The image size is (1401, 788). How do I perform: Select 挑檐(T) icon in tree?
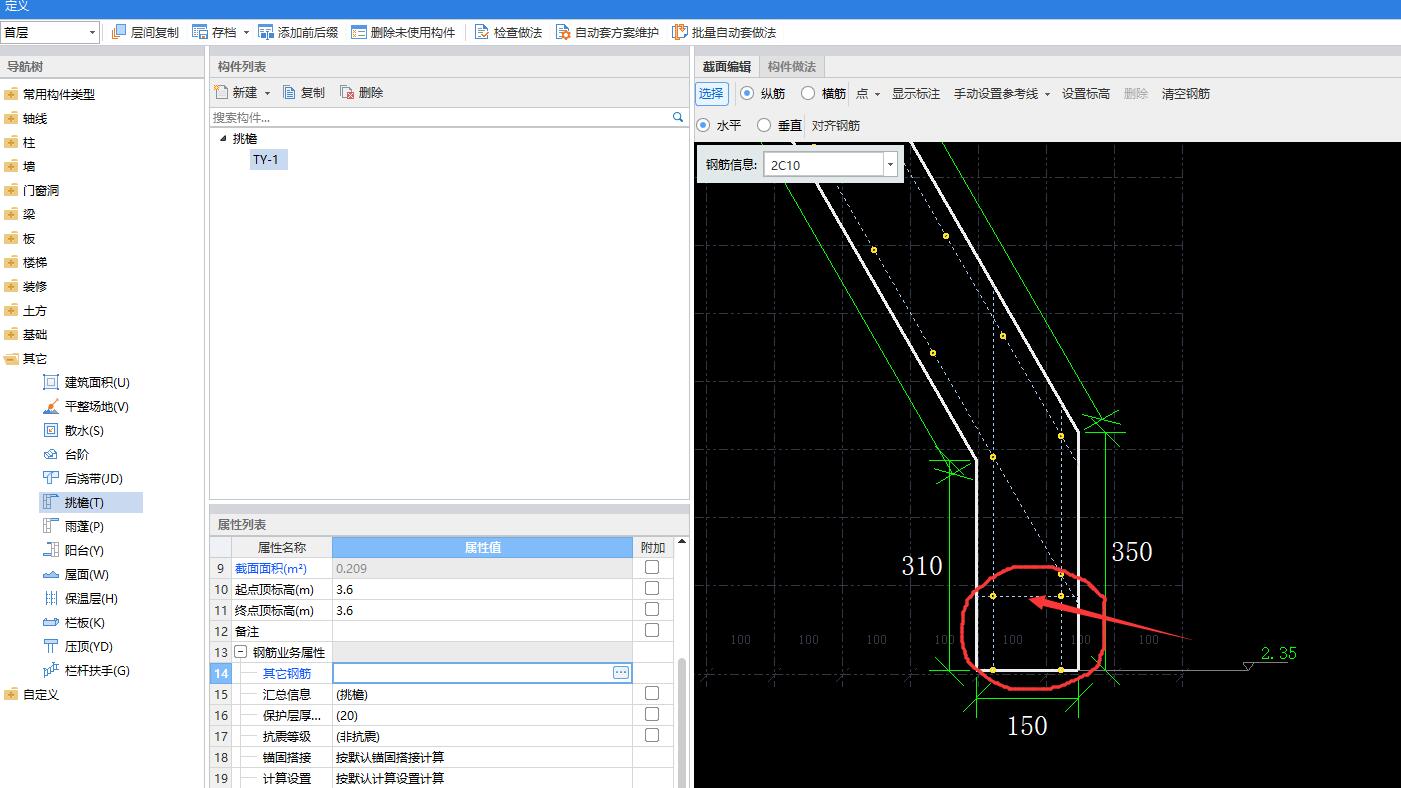[51, 502]
